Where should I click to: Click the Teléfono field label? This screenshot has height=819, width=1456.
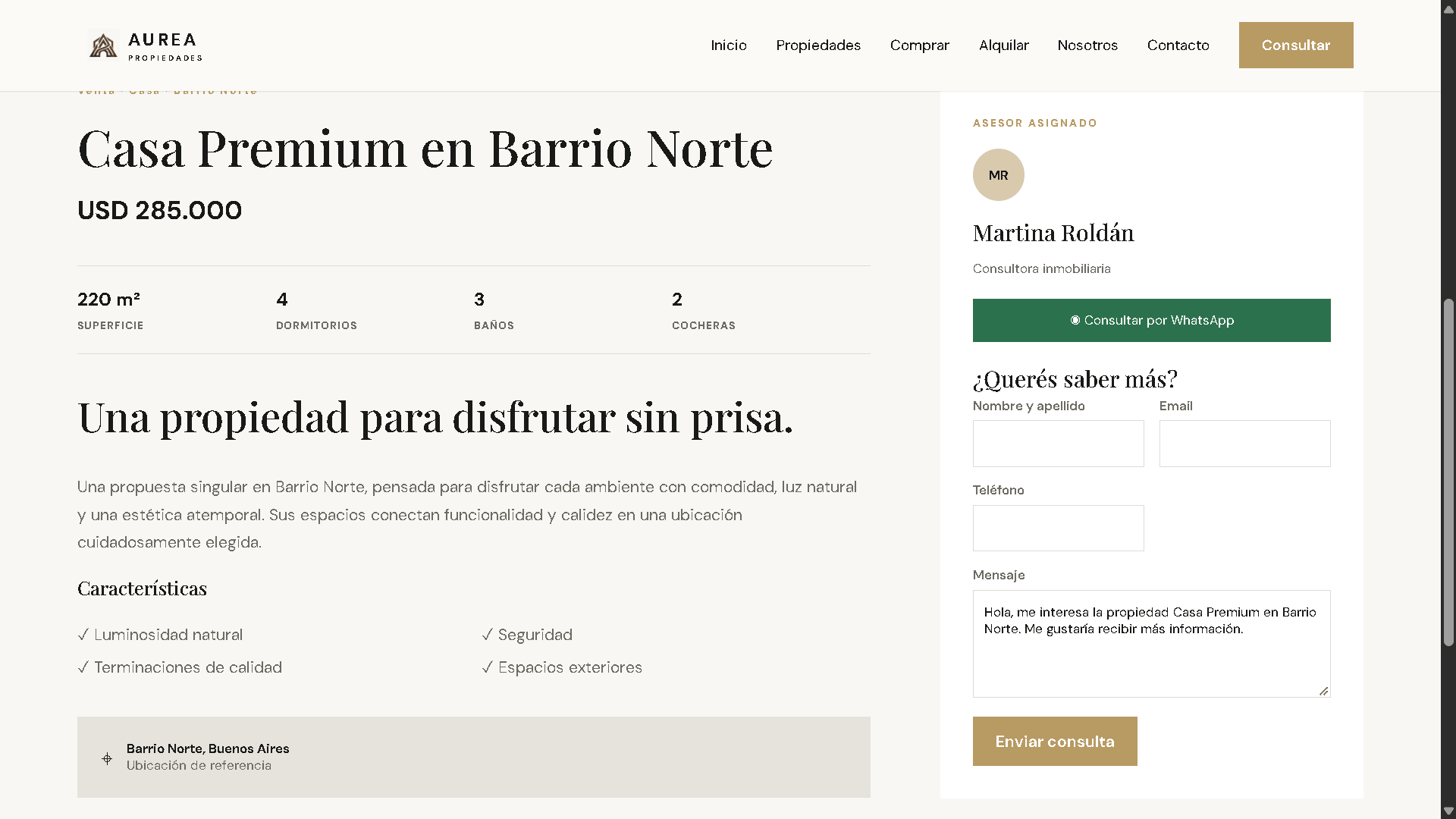998,490
